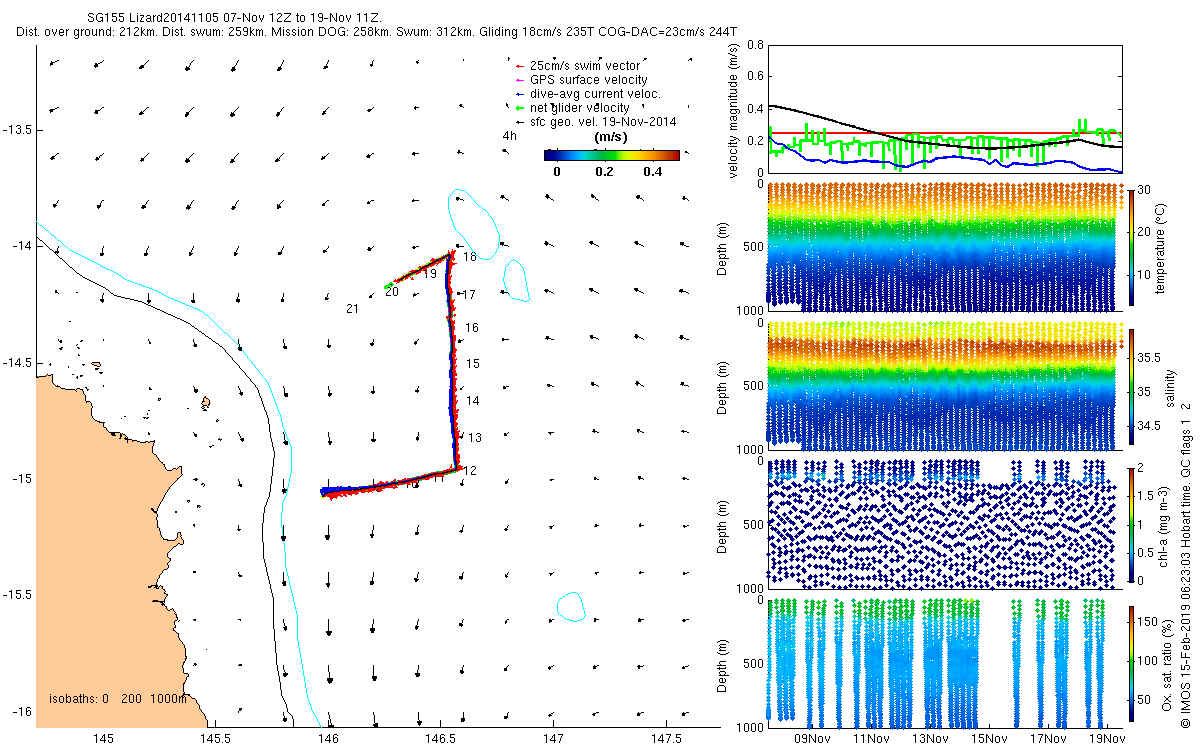Click the '0.4' tick under velocity colorbar
1200x750 pixels.
pos(652,172)
